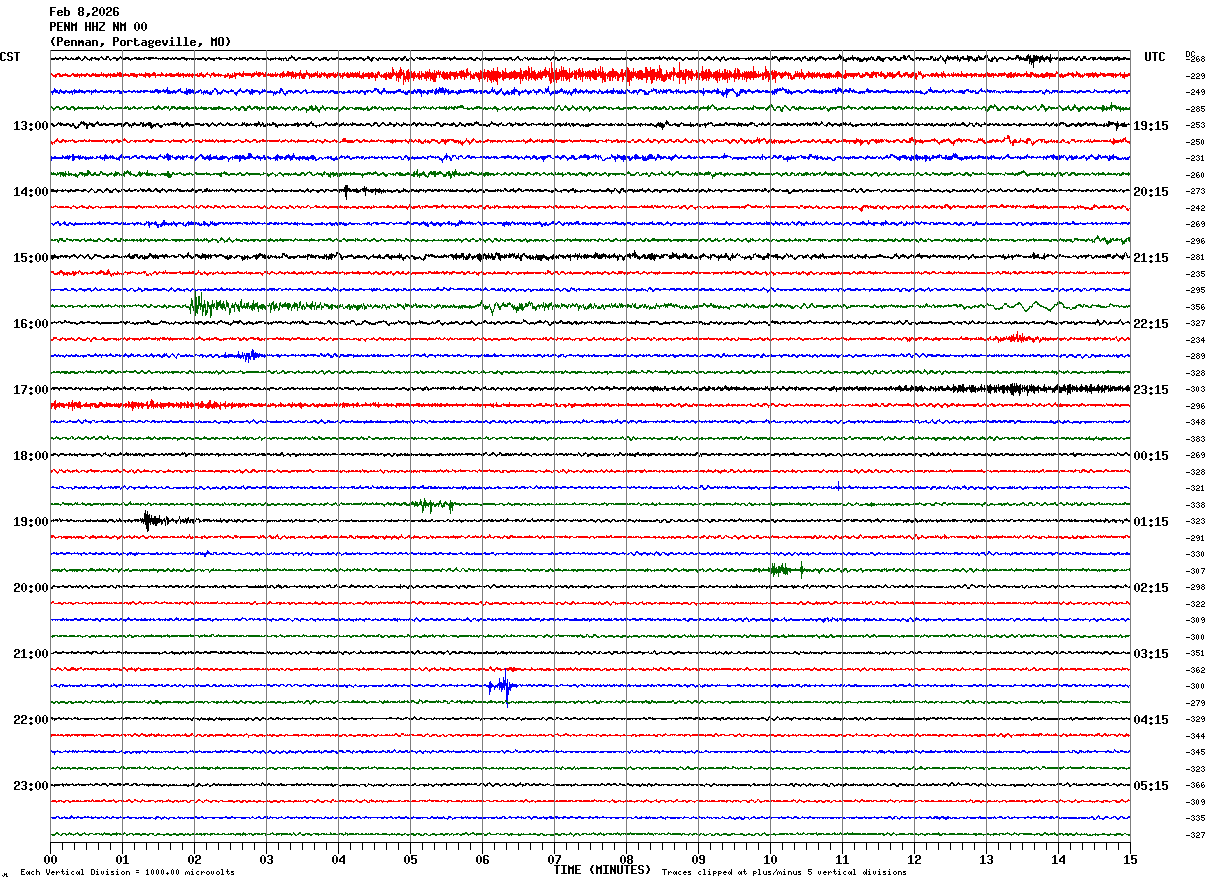The width and height of the screenshot is (1210, 886).
Task: Select the 19:15 UTC time label
Action: [1151, 126]
